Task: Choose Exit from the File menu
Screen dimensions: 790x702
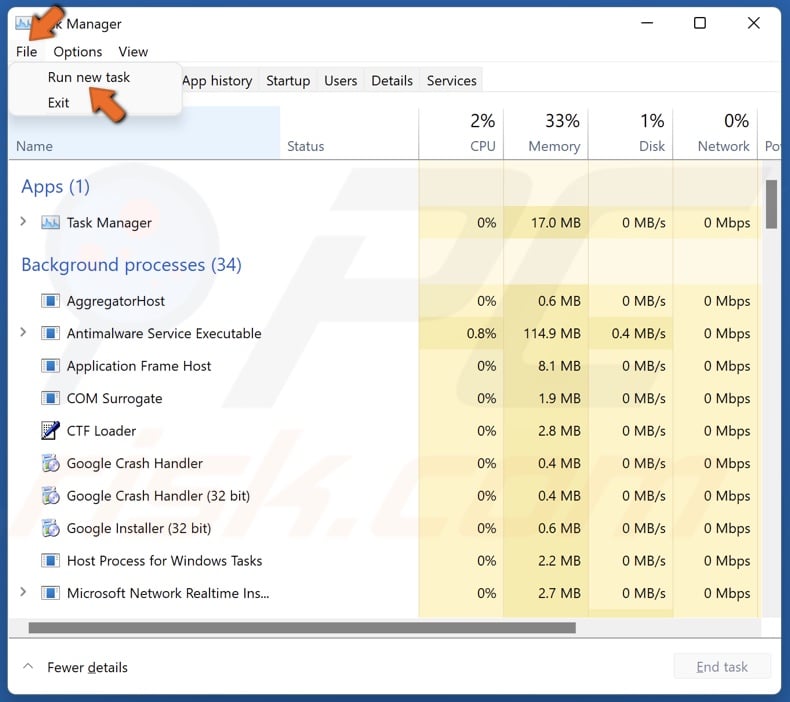Action: (58, 103)
